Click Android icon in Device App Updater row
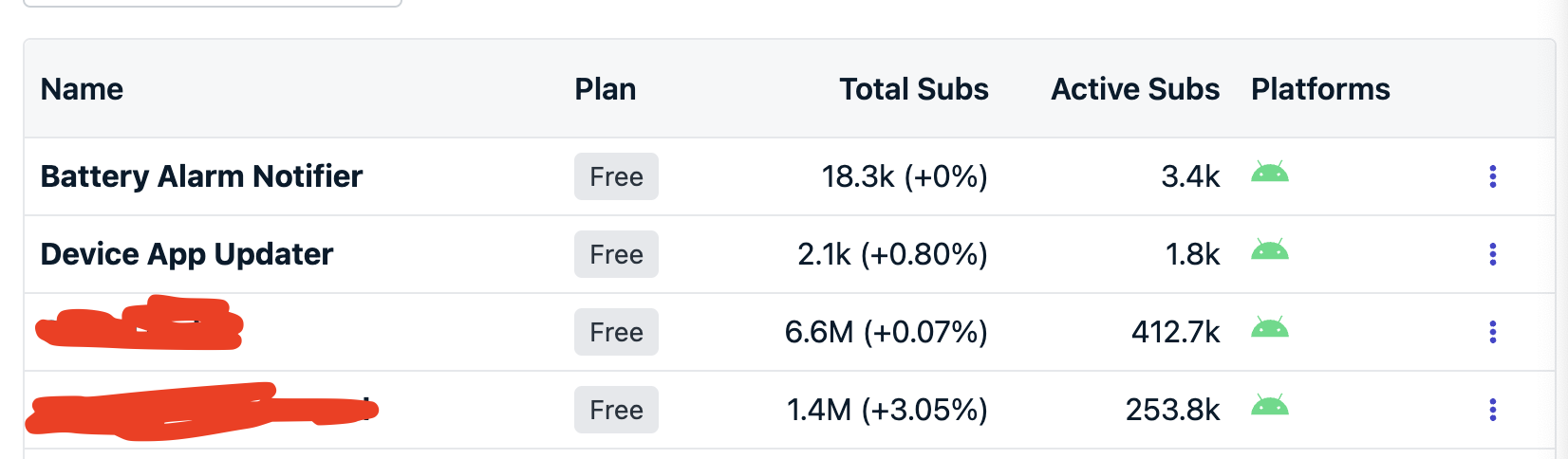The image size is (1568, 459). [1269, 249]
